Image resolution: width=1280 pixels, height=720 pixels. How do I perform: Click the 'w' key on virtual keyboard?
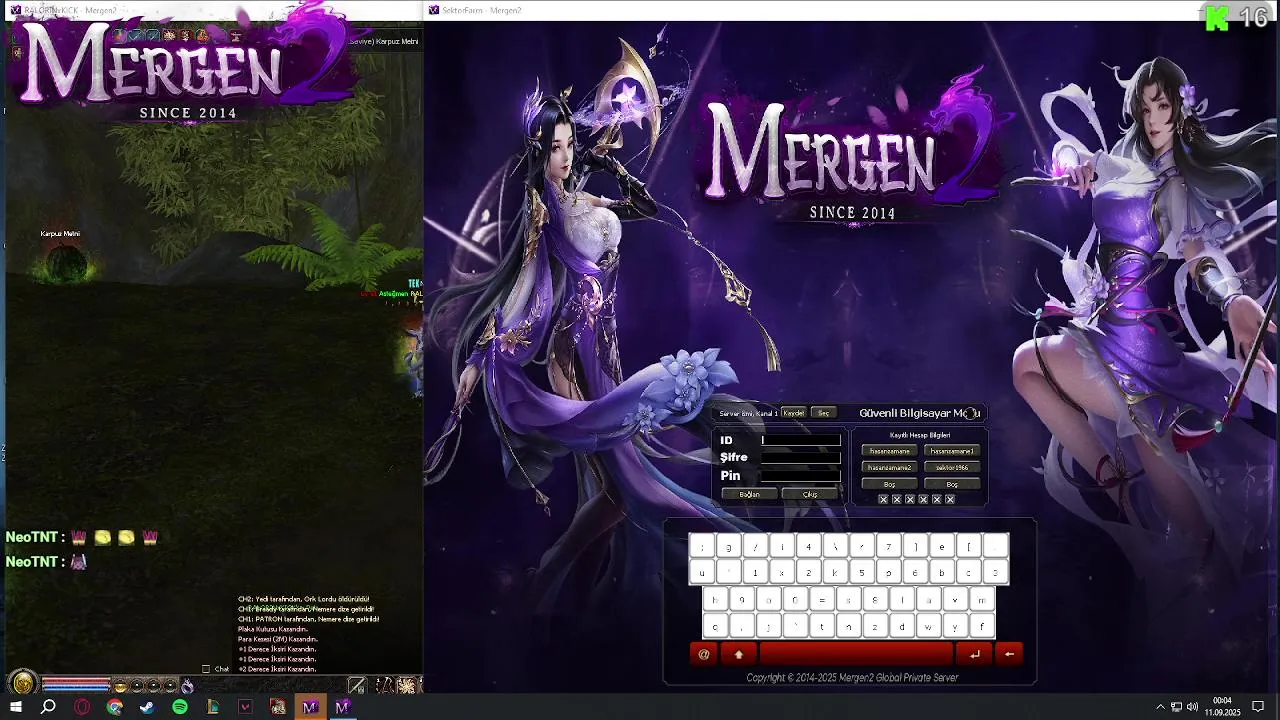[x=928, y=627]
